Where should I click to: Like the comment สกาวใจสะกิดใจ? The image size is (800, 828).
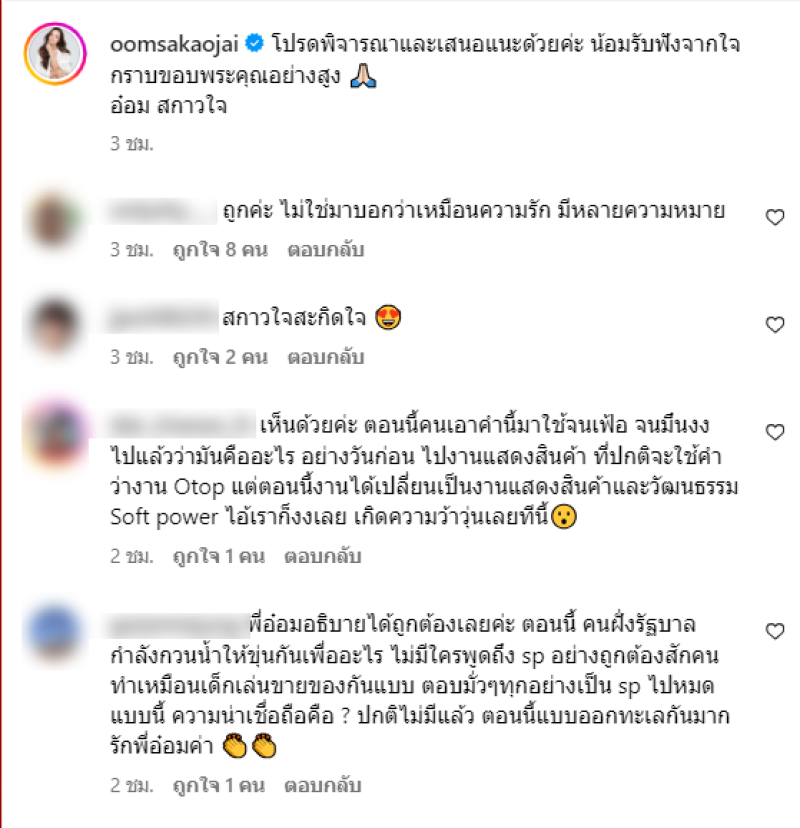[775, 325]
